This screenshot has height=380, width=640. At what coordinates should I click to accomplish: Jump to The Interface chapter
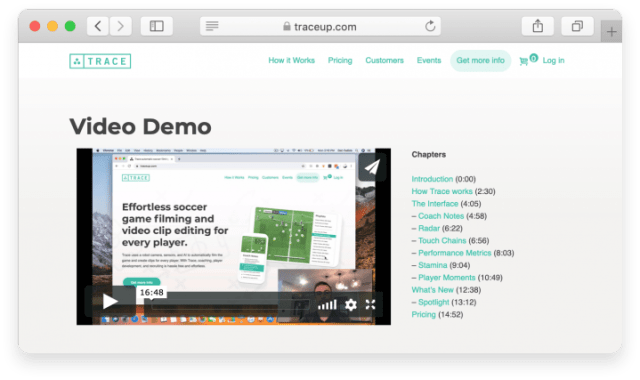pyautogui.click(x=435, y=203)
